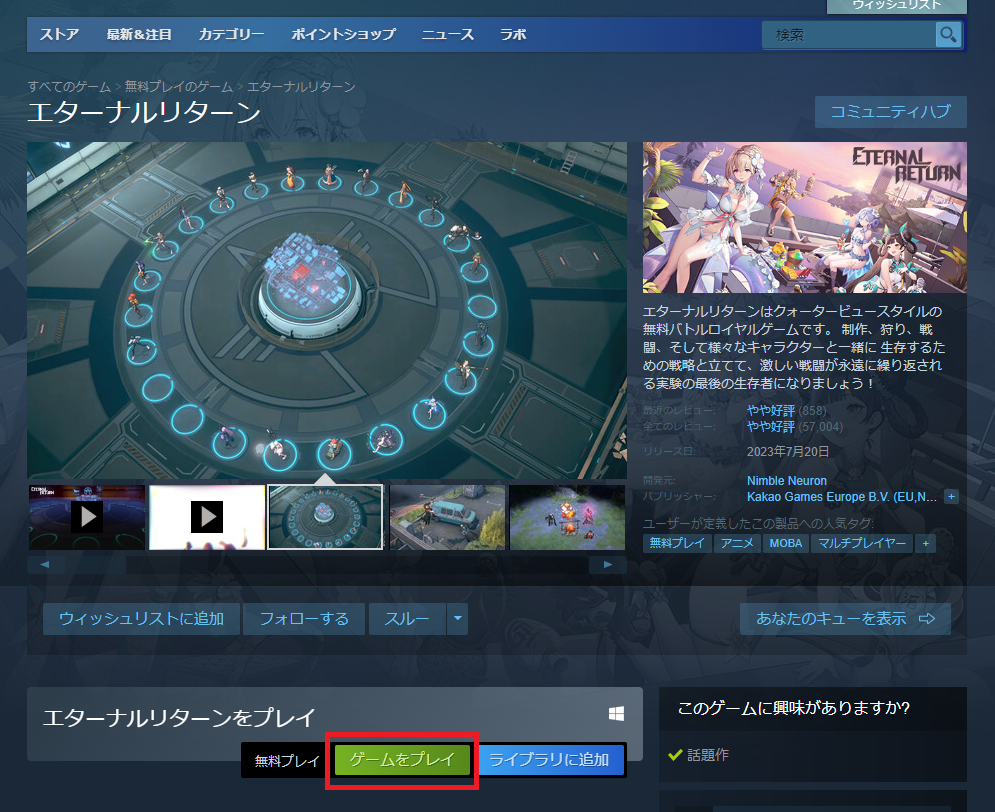Open the カテゴリー menu
This screenshot has width=995, height=812.
click(x=231, y=35)
